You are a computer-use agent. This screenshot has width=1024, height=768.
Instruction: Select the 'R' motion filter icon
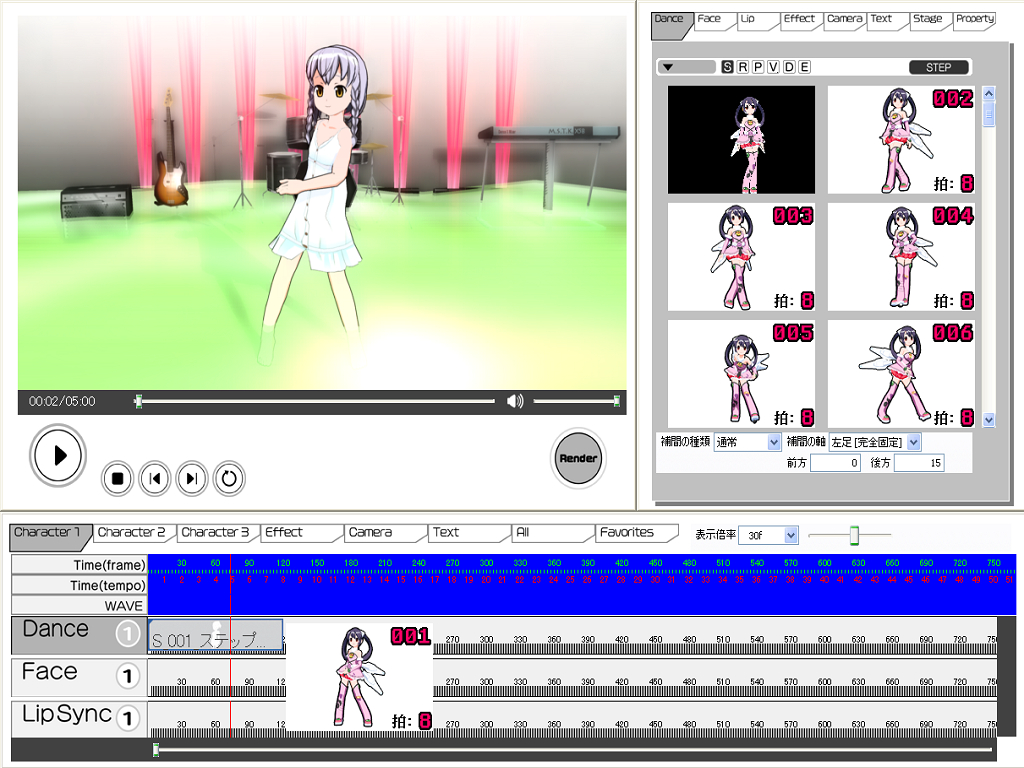742,67
